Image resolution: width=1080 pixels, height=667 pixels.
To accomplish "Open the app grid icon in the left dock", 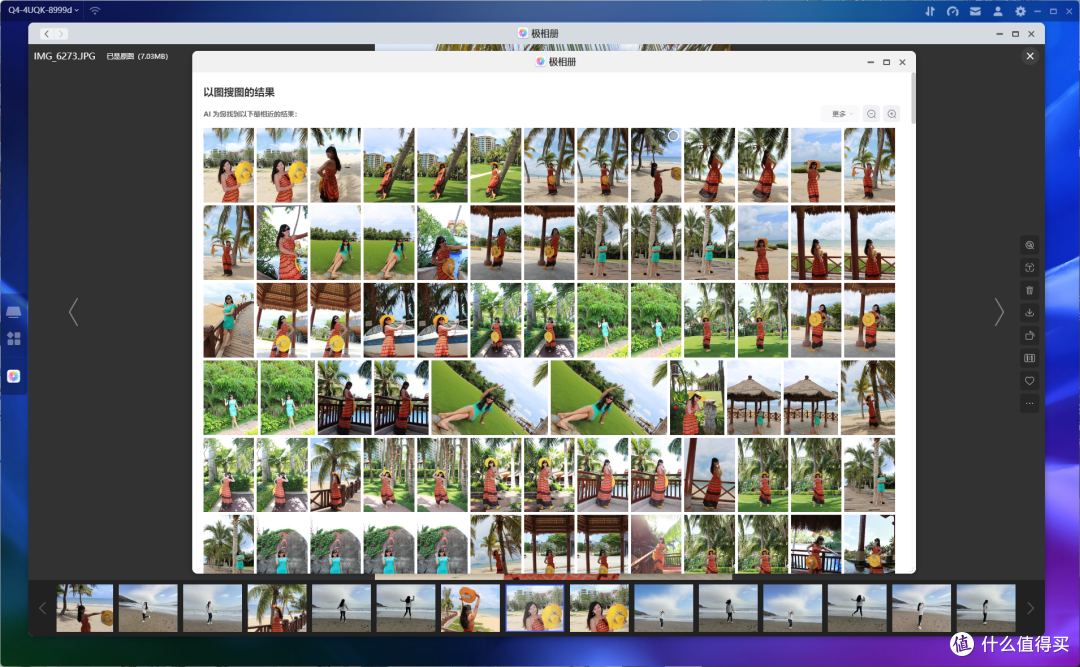I will pos(14,338).
